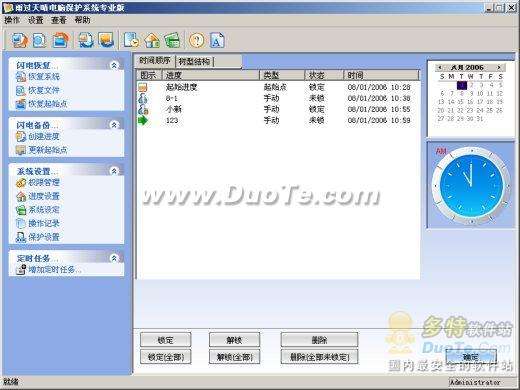Go to next month in calendar
Screen dimensions: 520x390
tap(499, 67)
